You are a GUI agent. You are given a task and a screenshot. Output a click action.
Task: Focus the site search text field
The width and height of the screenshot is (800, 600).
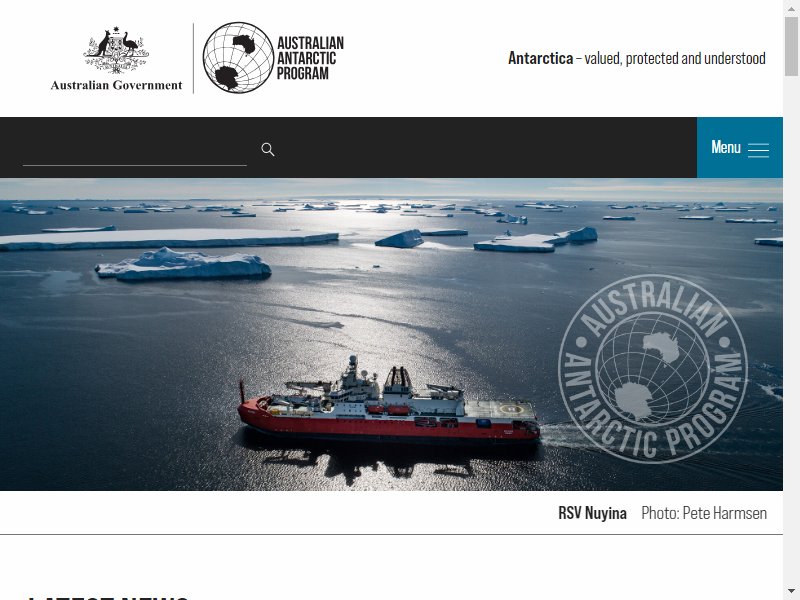(x=135, y=151)
